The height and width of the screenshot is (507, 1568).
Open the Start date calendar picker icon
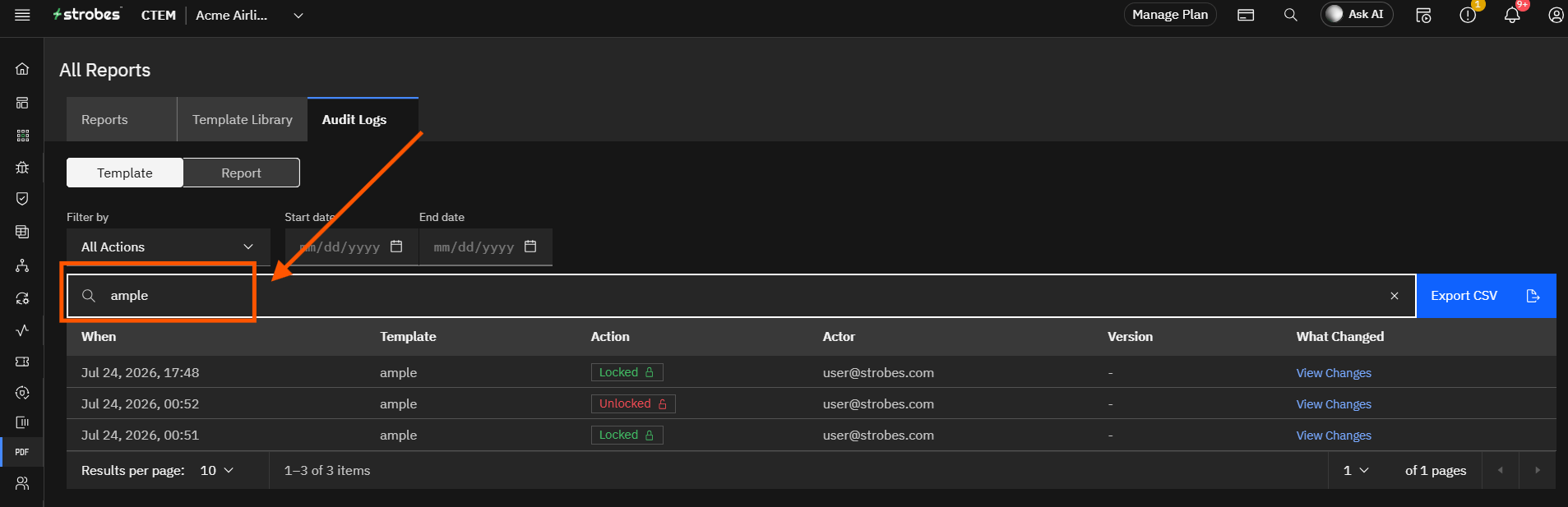tap(396, 247)
